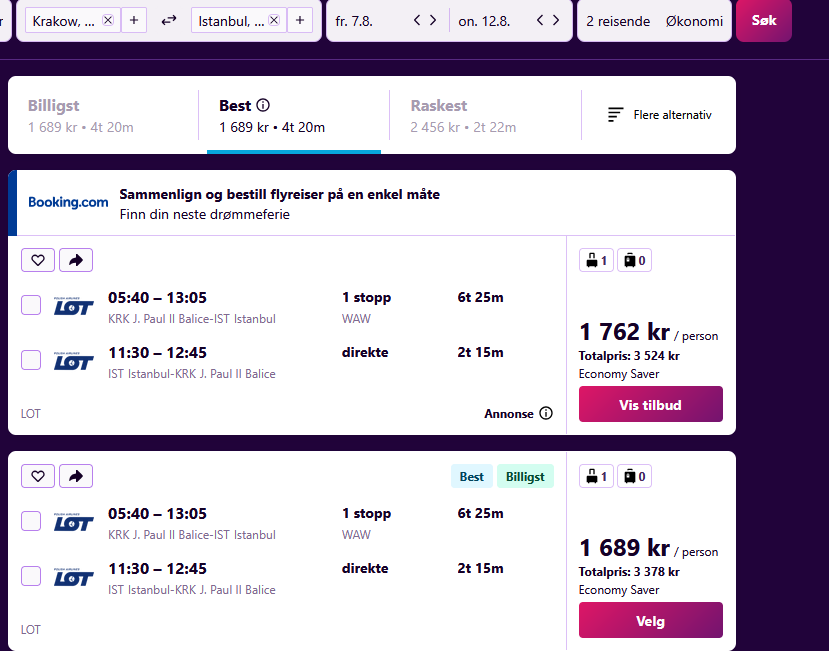Move return date on. 12.8. back
The width and height of the screenshot is (829, 651).
[540, 20]
